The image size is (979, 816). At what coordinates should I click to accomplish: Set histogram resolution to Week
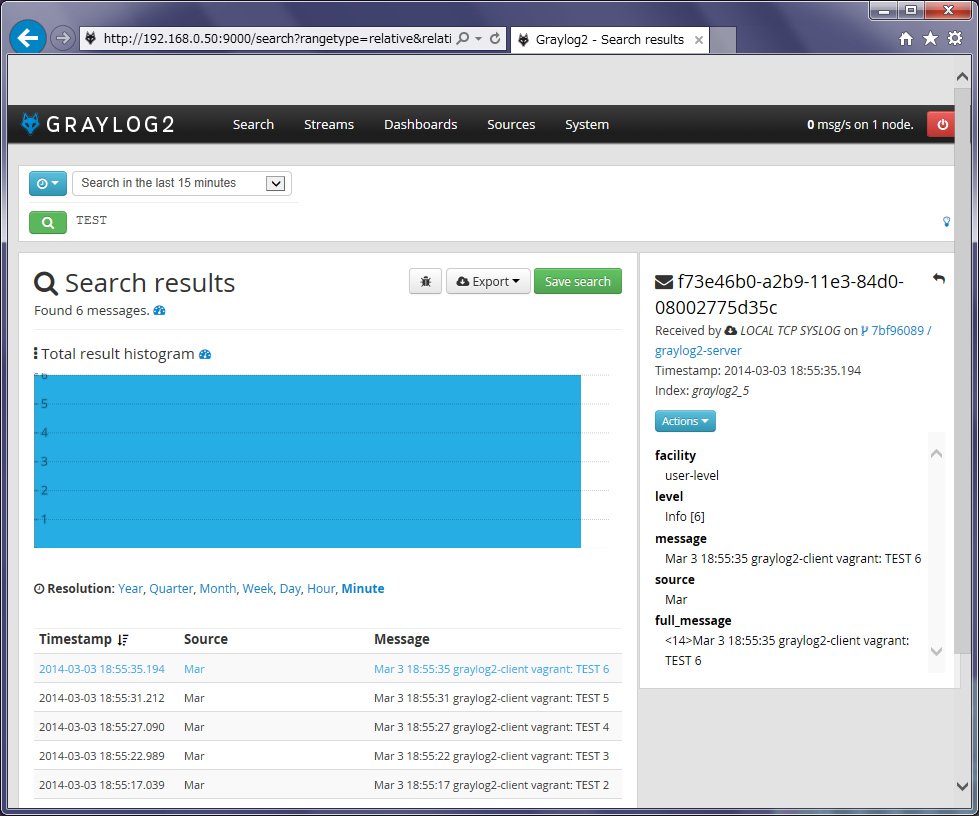click(258, 589)
